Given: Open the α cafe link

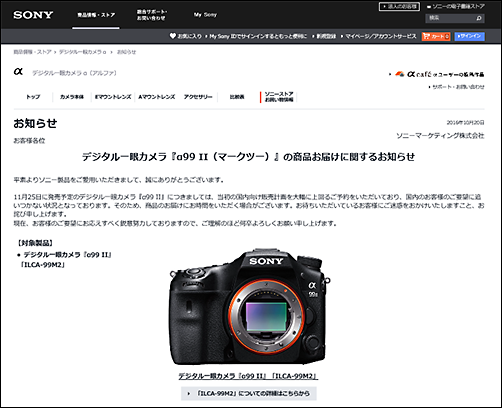Looking at the screenshot, I should point(439,74).
